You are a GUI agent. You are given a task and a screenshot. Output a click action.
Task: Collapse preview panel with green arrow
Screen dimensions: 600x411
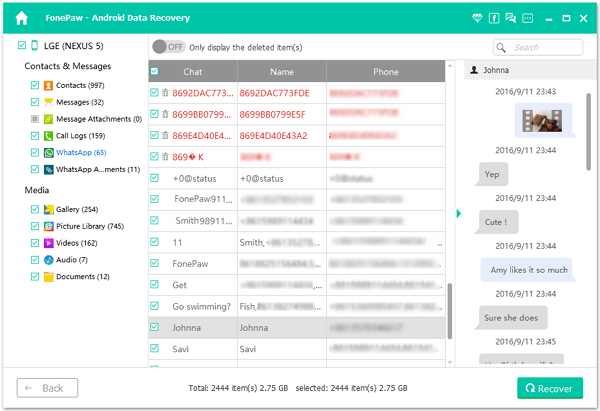click(x=458, y=214)
